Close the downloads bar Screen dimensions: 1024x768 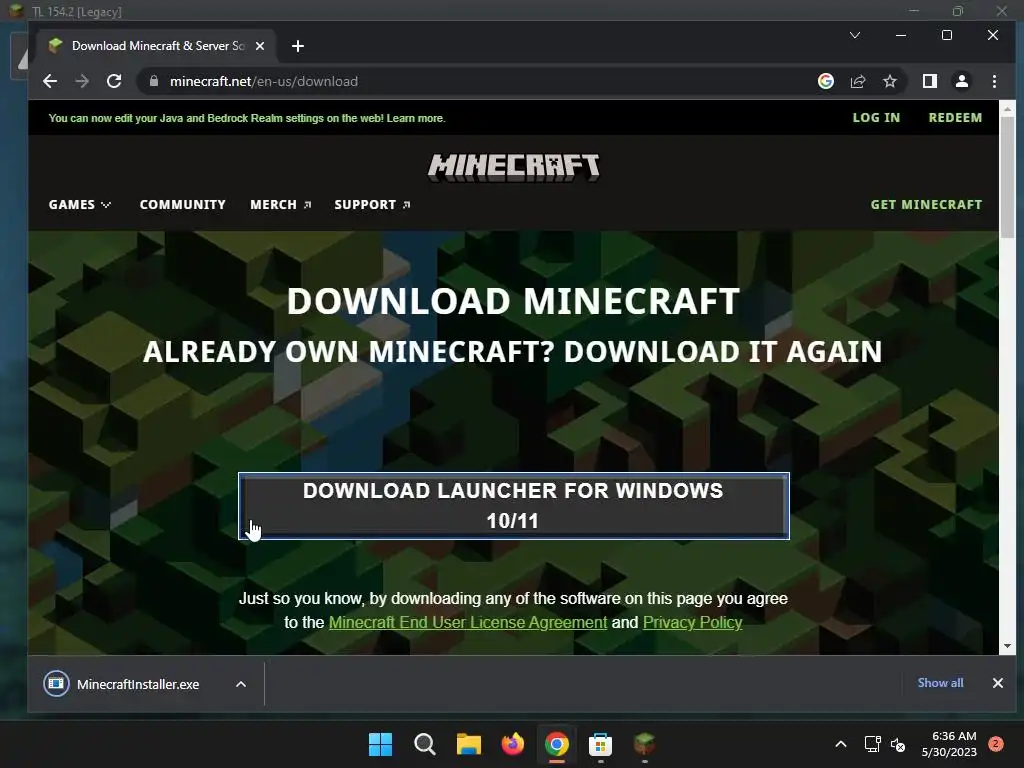coord(997,683)
